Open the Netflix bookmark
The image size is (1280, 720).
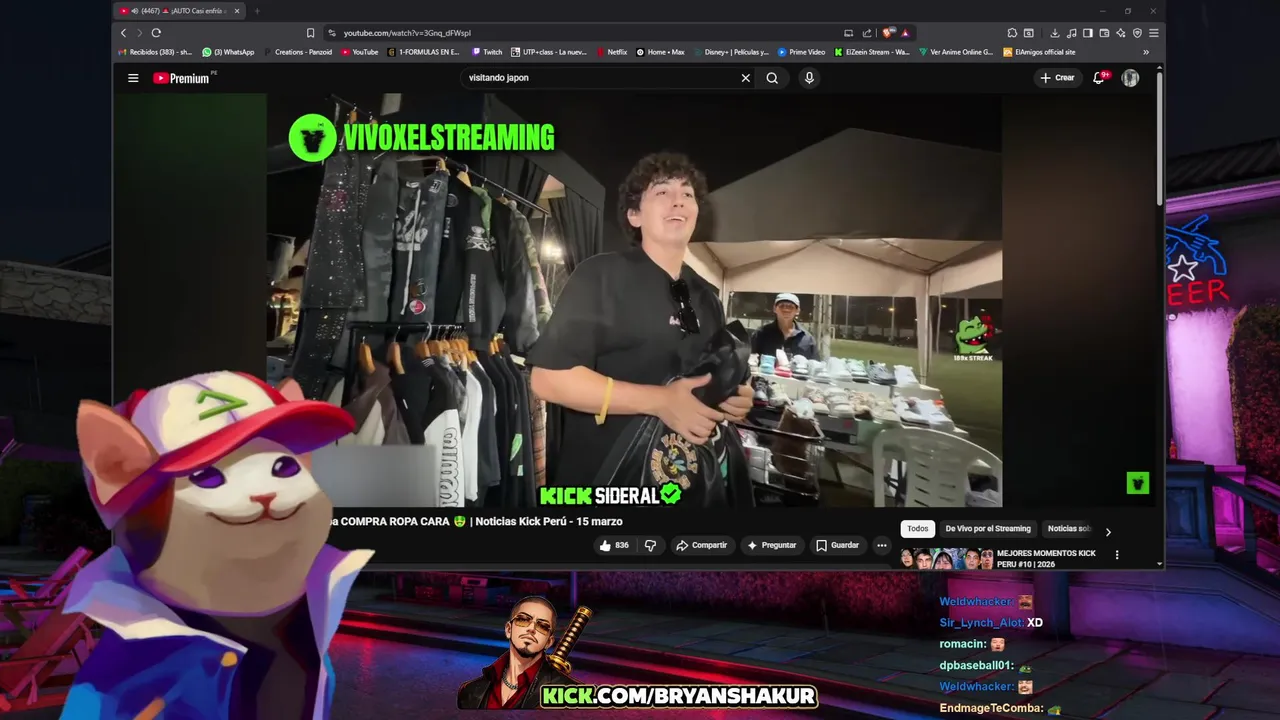[611, 52]
